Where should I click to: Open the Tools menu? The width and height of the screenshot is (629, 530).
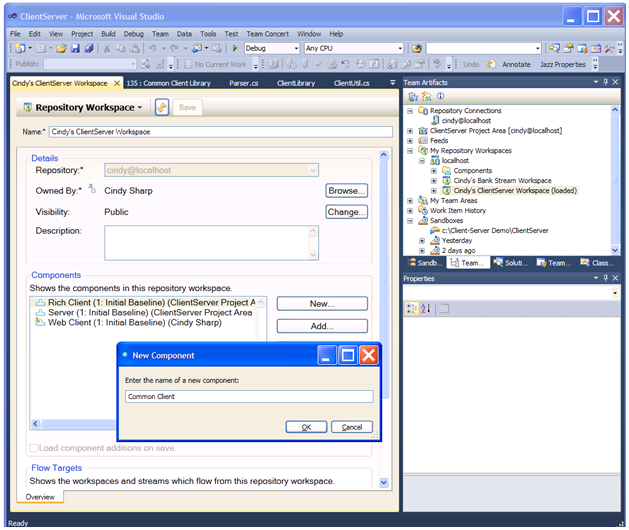[x=208, y=34]
